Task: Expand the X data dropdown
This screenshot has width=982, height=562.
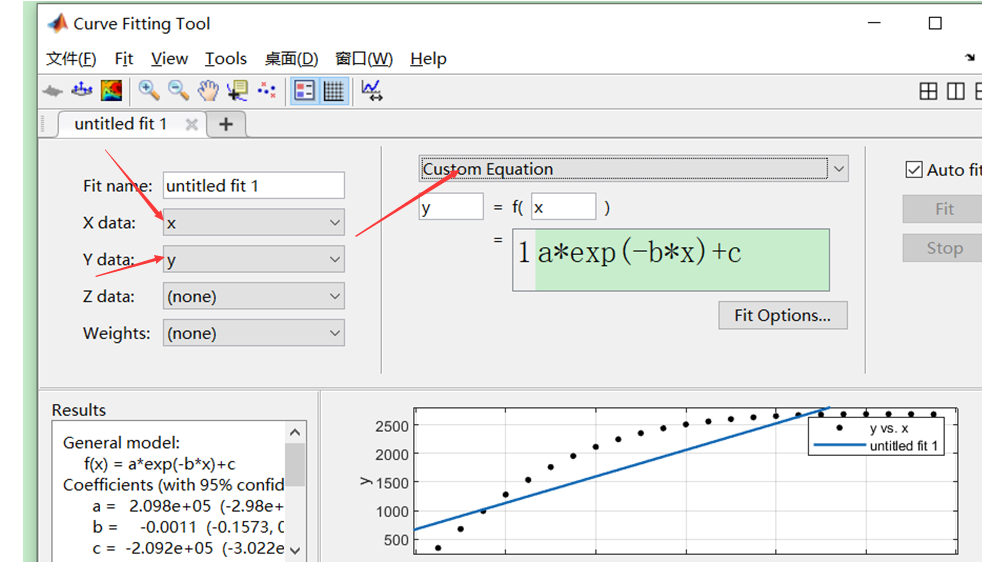Action: click(254, 222)
